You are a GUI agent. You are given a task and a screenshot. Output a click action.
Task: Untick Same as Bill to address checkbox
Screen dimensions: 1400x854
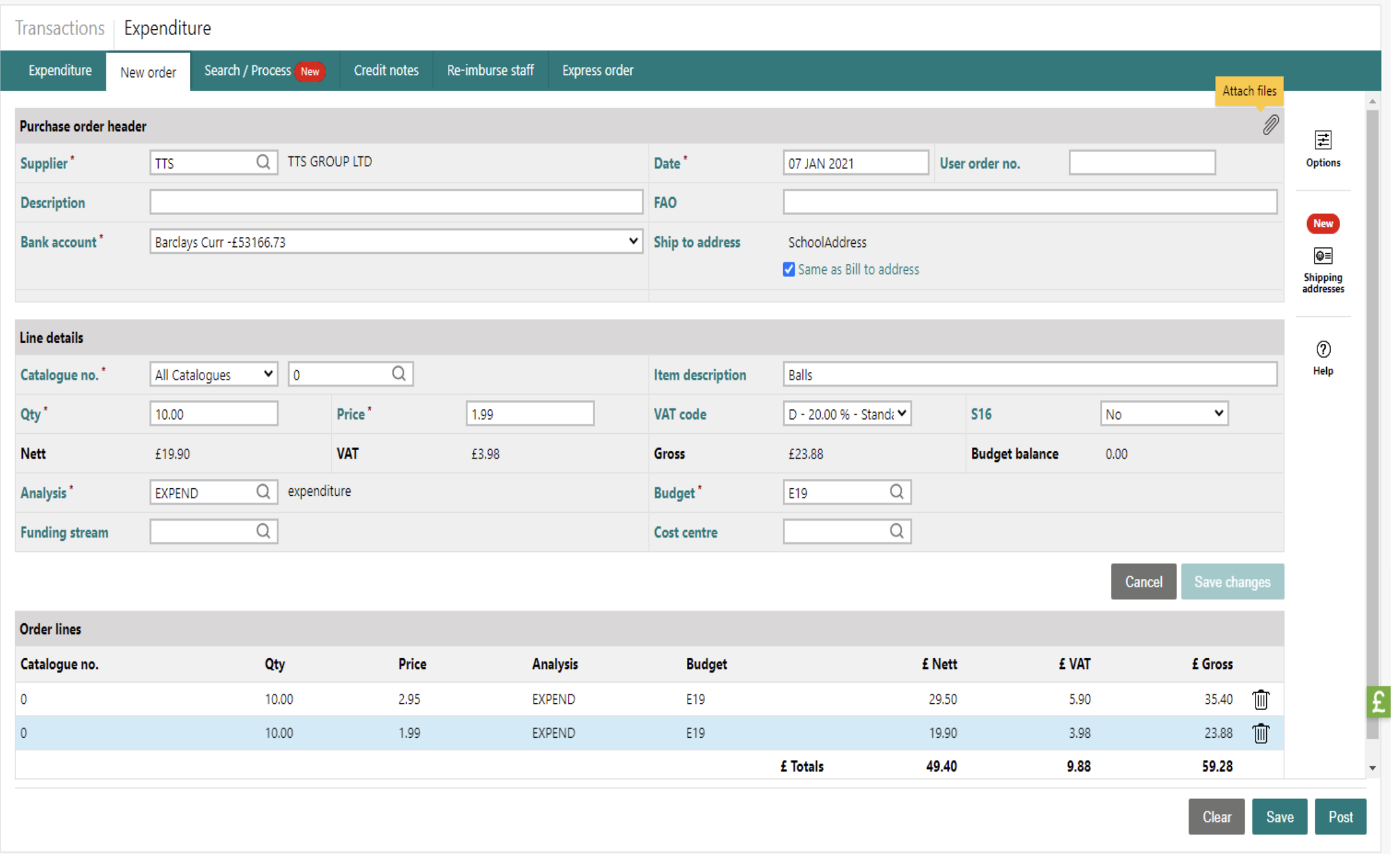[789, 269]
